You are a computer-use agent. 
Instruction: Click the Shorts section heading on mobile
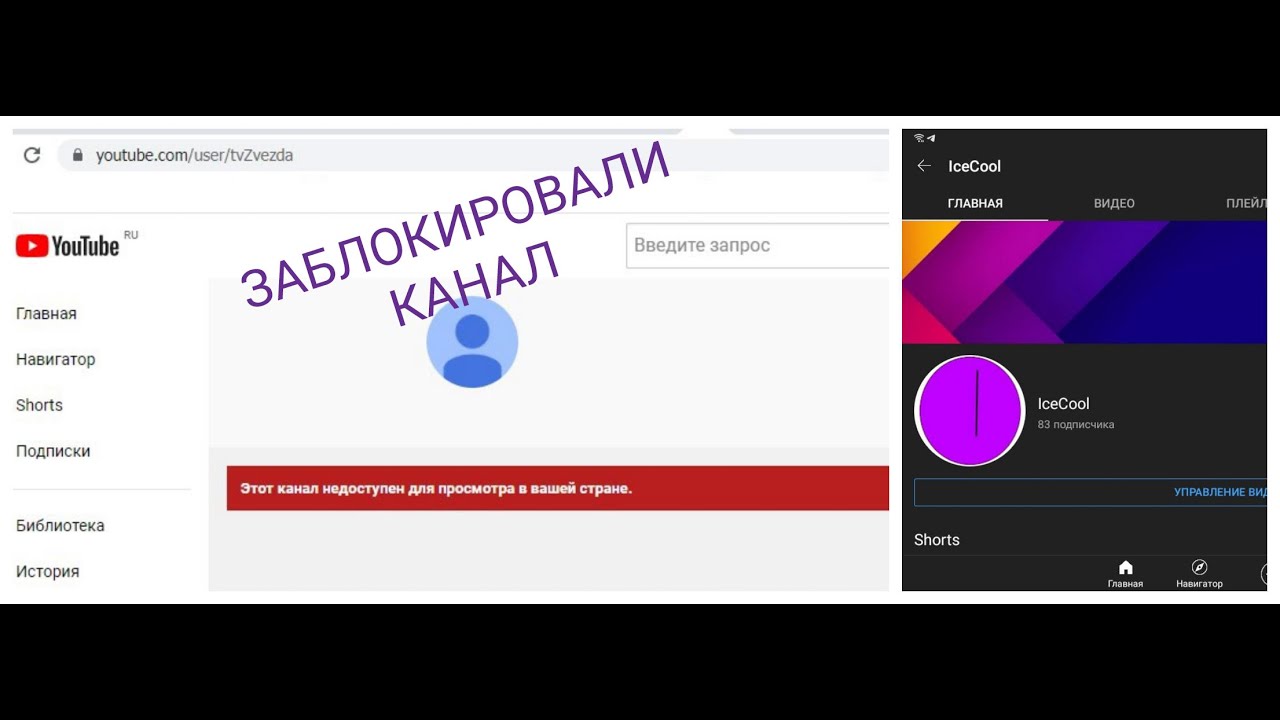click(x=937, y=540)
